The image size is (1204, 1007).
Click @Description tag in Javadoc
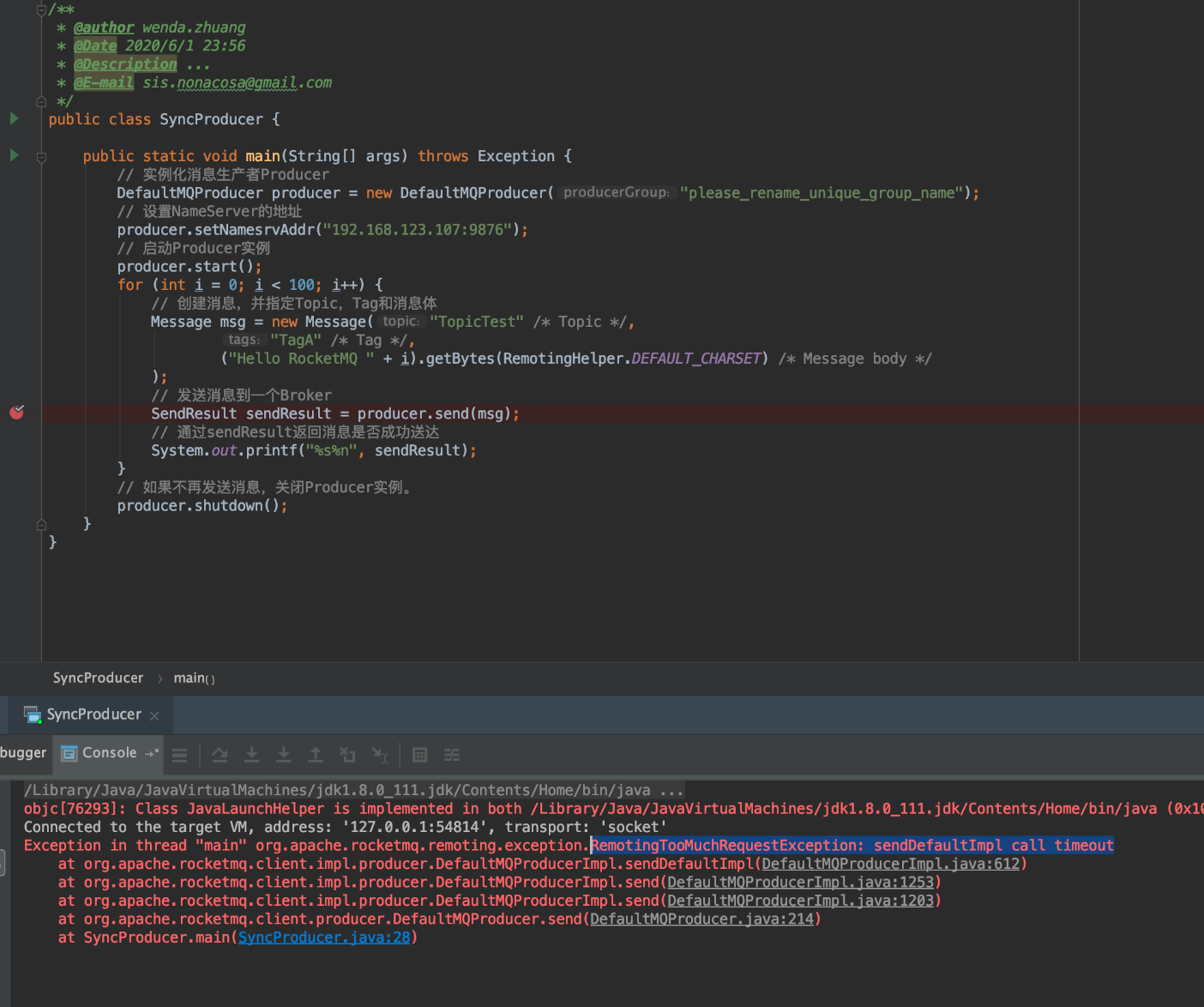125,64
